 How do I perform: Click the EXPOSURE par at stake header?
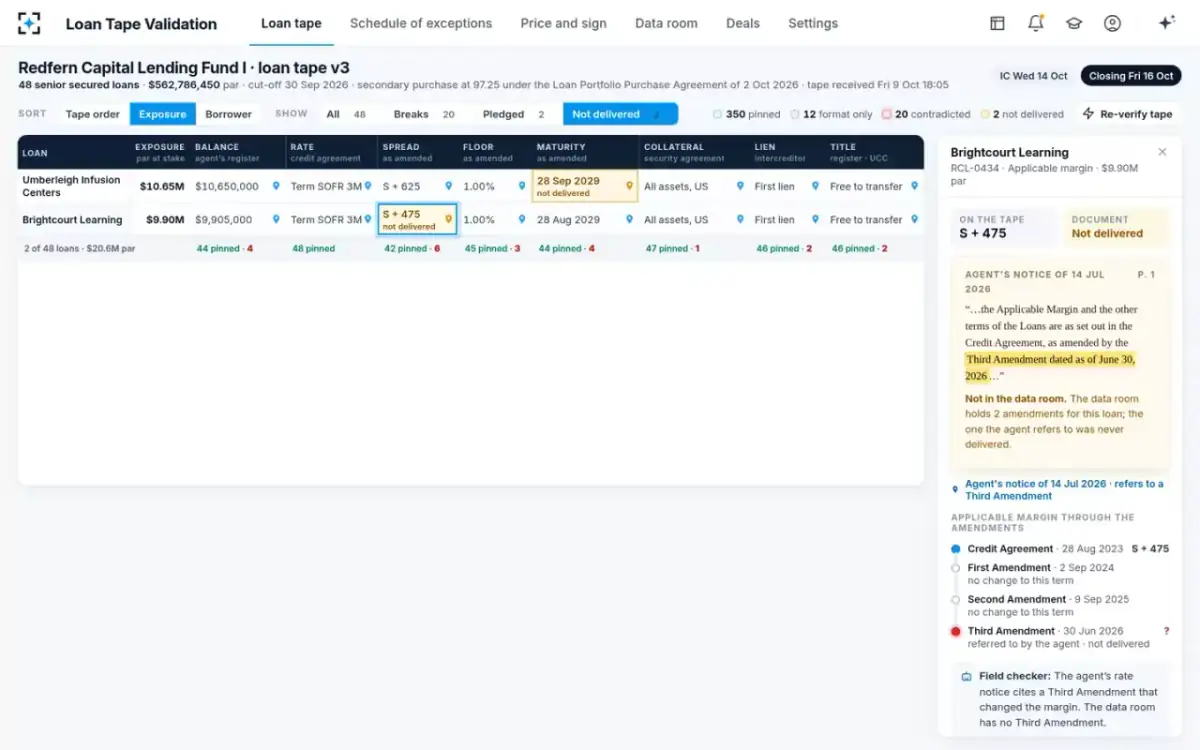pyautogui.click(x=160, y=152)
